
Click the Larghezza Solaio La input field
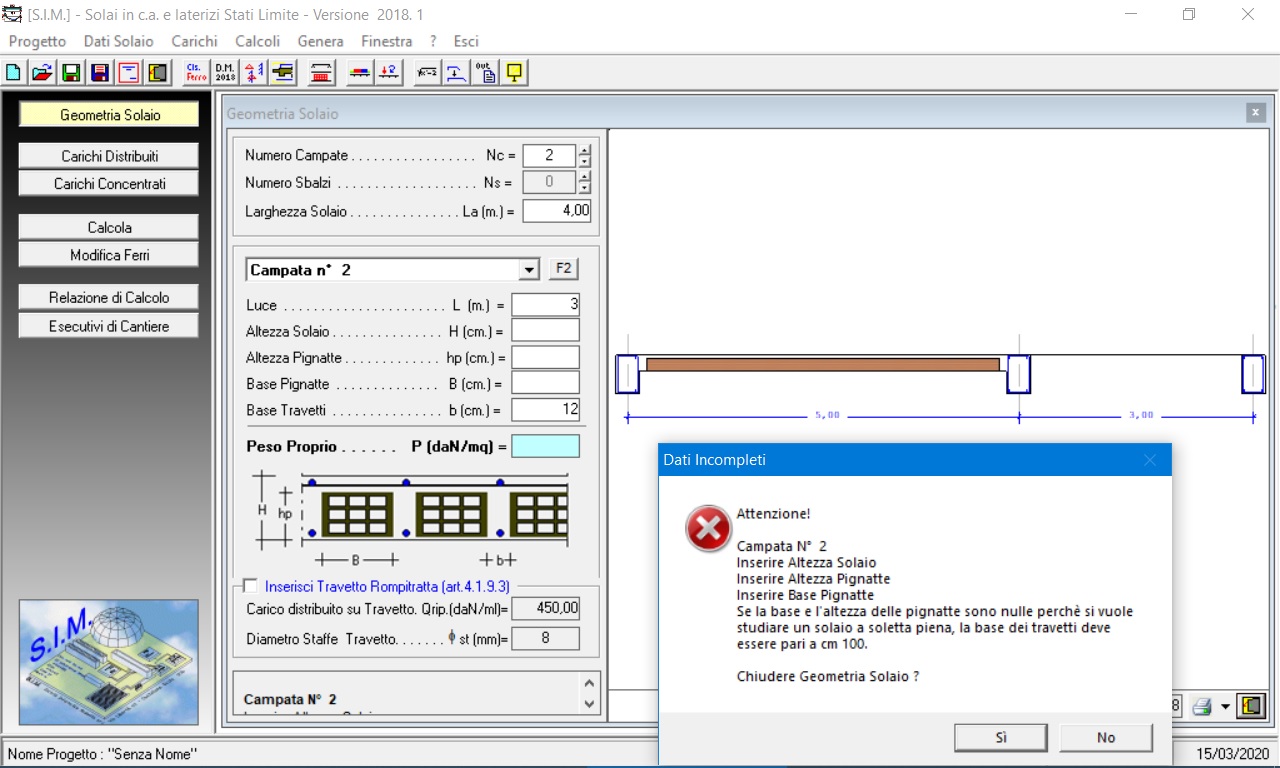pyautogui.click(x=557, y=211)
